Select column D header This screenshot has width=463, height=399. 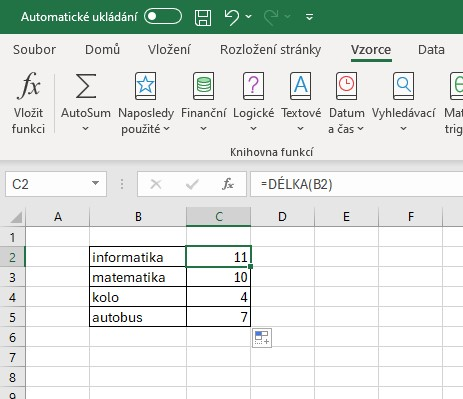pos(282,217)
